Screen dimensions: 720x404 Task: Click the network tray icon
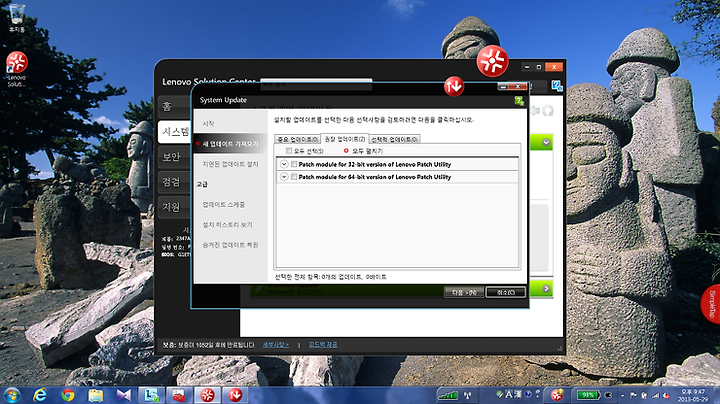coord(655,395)
